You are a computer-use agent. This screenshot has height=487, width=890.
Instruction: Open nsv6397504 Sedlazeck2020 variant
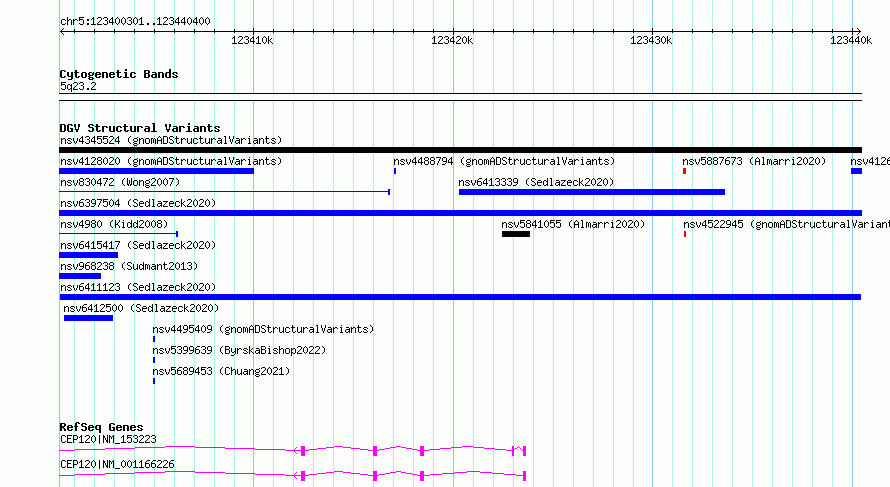[x=138, y=203]
